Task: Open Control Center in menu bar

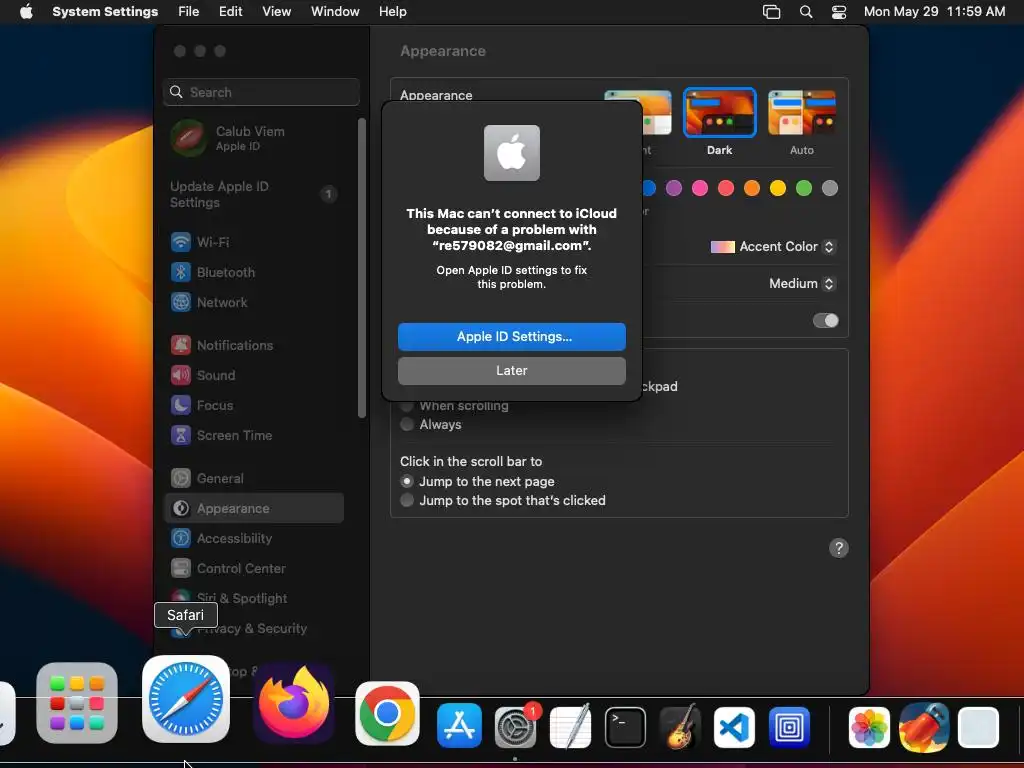Action: (x=839, y=12)
